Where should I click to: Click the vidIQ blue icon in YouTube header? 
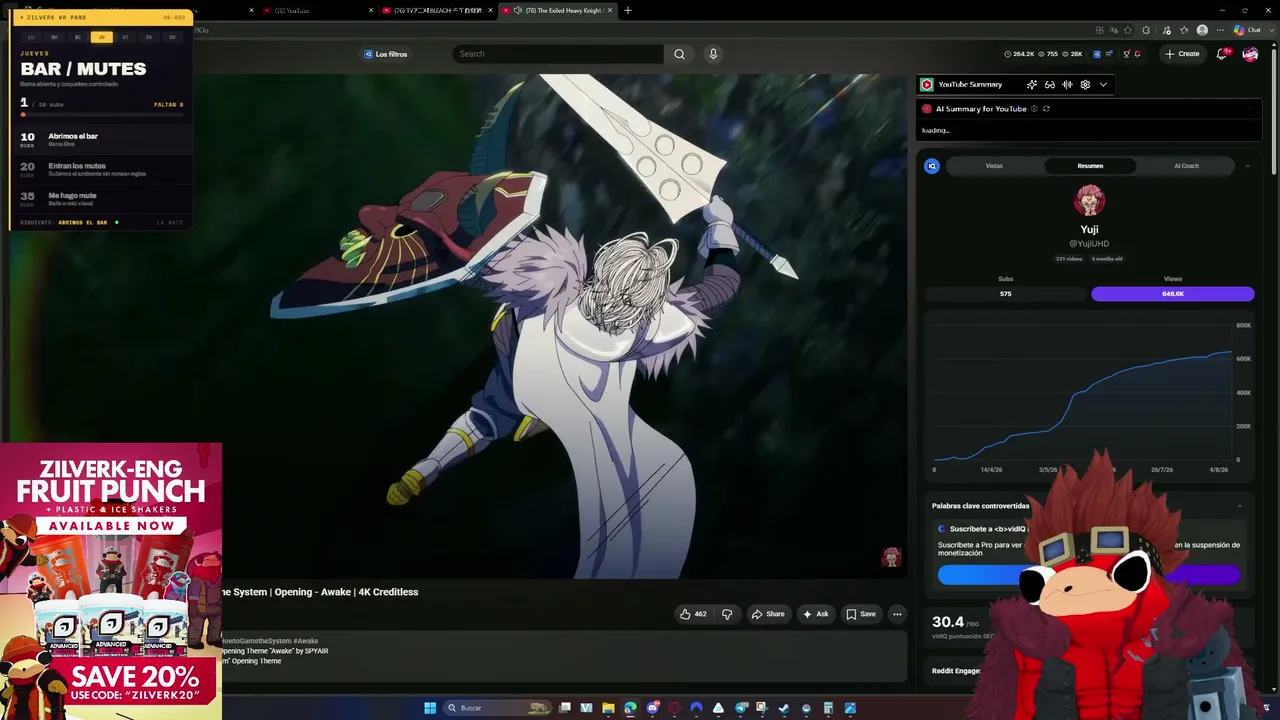click(1097, 54)
